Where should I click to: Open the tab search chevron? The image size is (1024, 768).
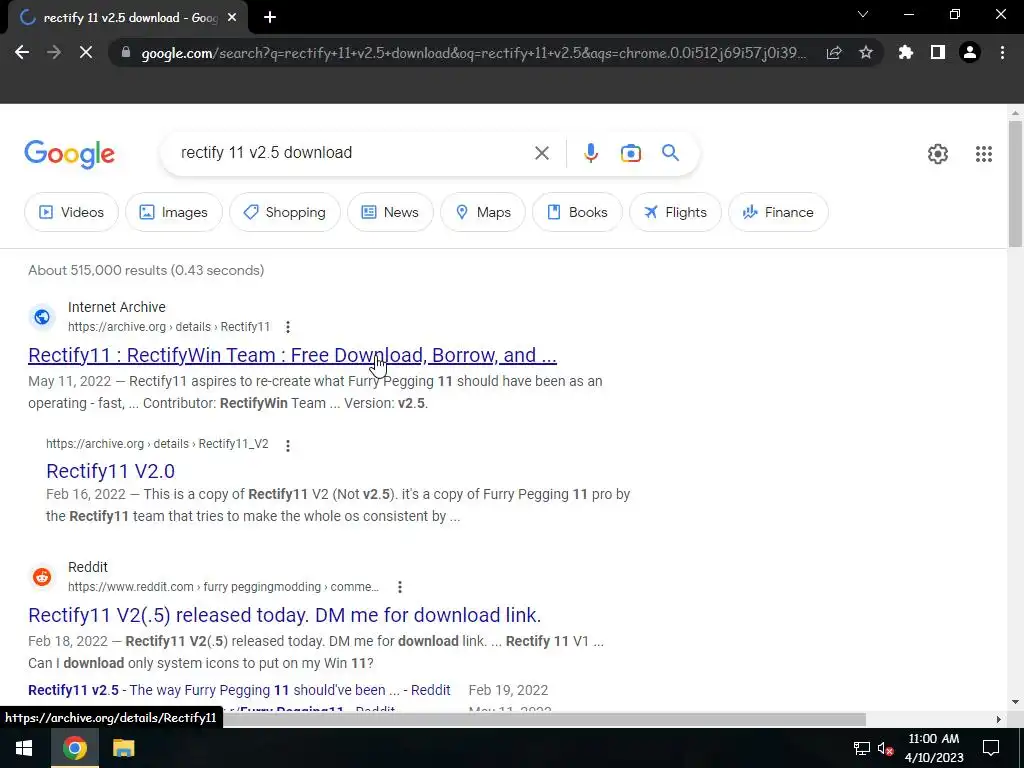863,14
